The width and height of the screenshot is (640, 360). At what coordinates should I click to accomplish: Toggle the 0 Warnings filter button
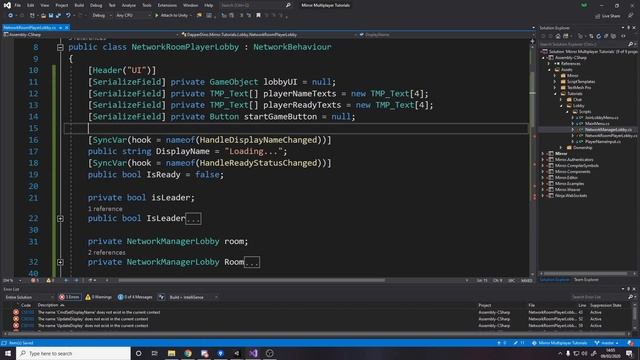tap(98, 297)
